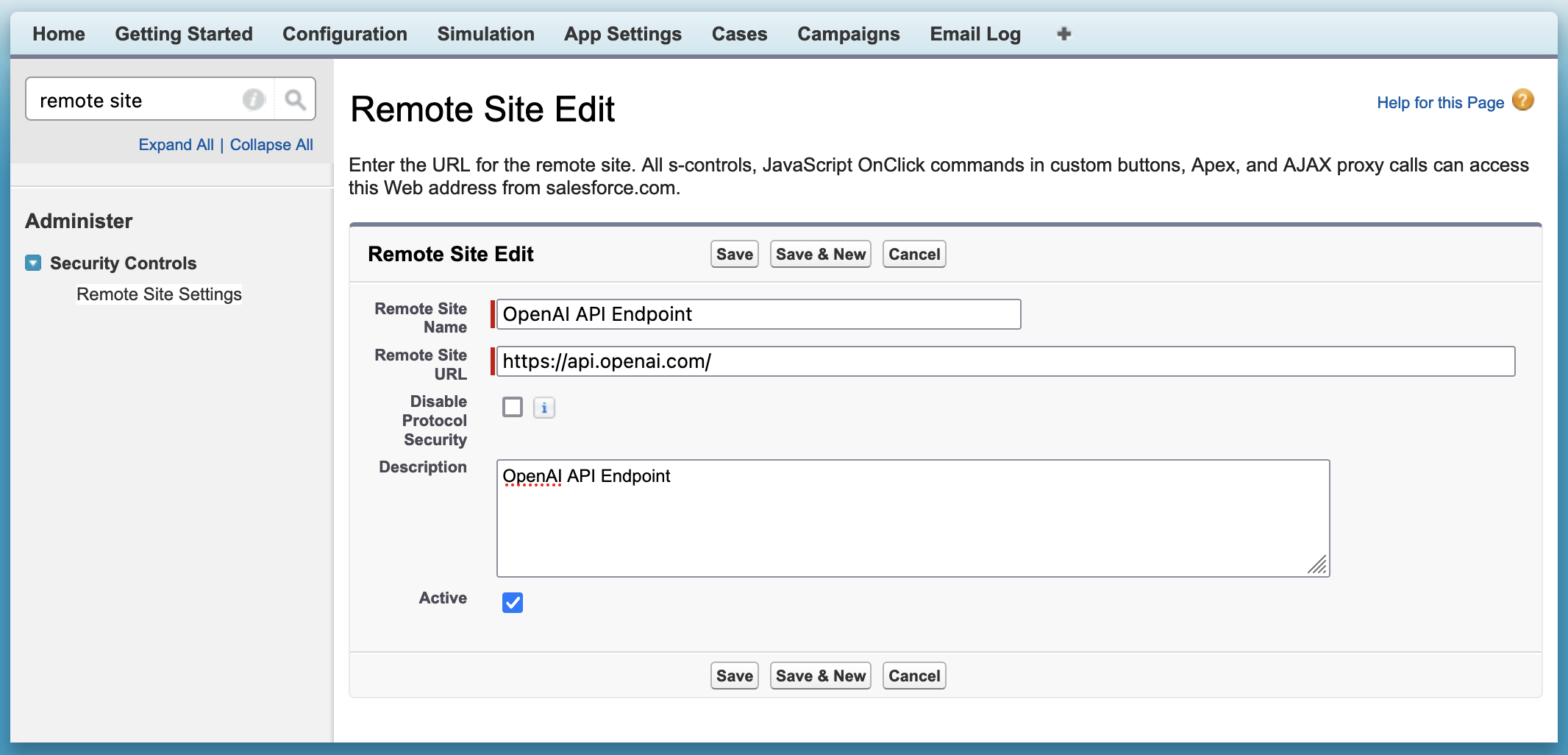The width and height of the screenshot is (1568, 755).
Task: Go to the Campaigns tab
Action: tap(848, 34)
